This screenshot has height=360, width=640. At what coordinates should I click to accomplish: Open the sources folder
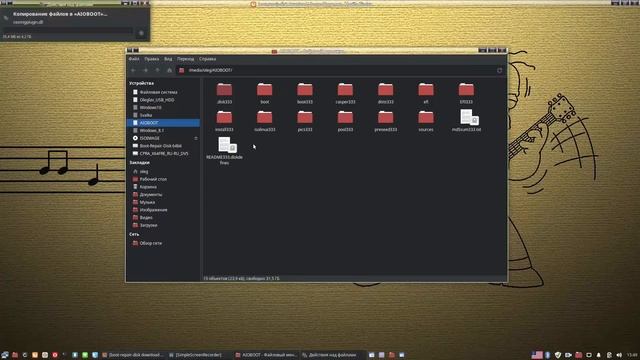426,121
